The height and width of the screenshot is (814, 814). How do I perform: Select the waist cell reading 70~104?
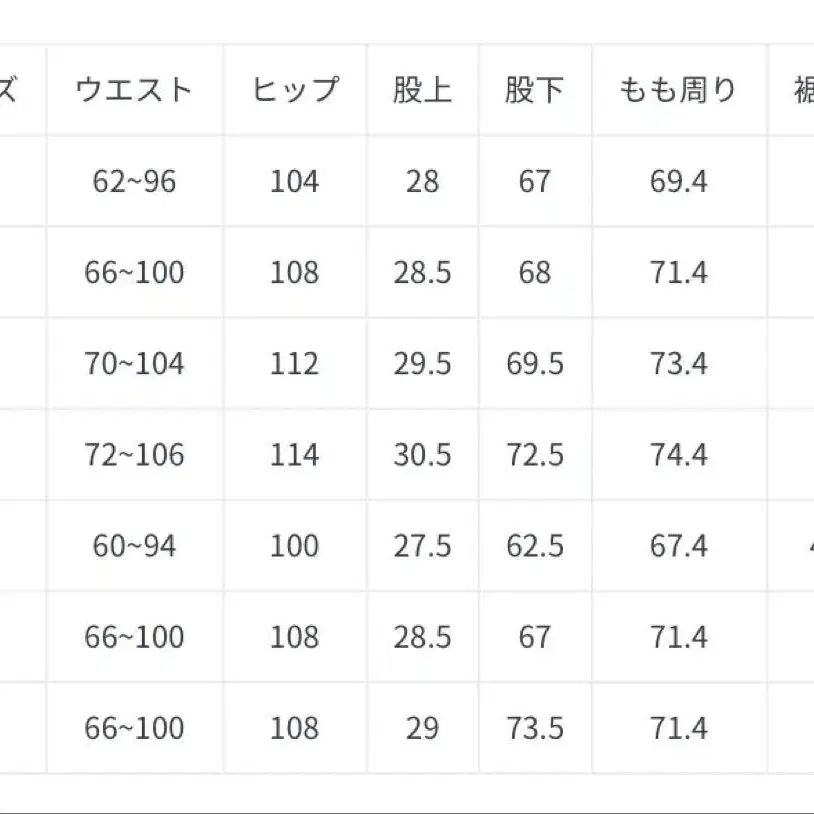click(134, 363)
